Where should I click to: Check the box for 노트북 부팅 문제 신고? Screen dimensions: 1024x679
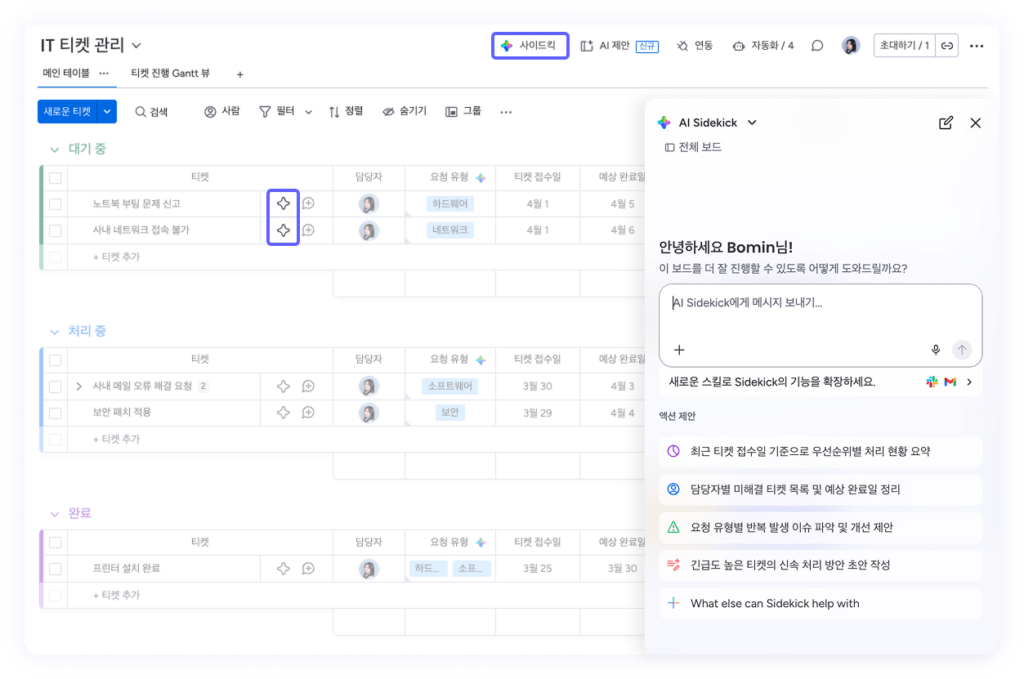(55, 204)
